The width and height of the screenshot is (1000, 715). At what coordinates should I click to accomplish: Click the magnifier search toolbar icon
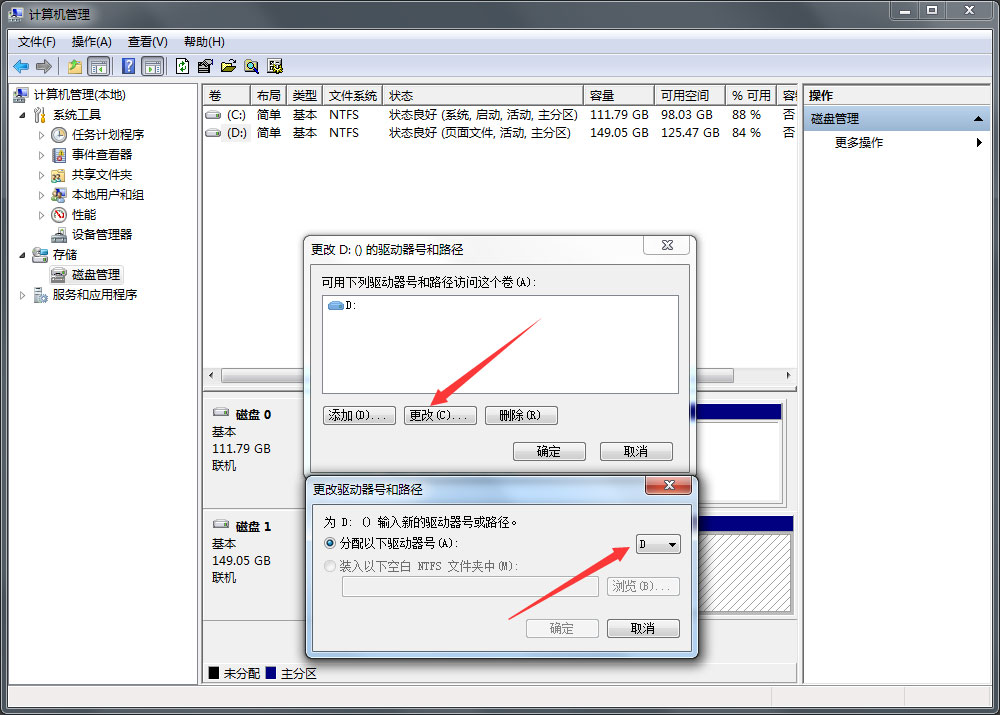[x=252, y=66]
